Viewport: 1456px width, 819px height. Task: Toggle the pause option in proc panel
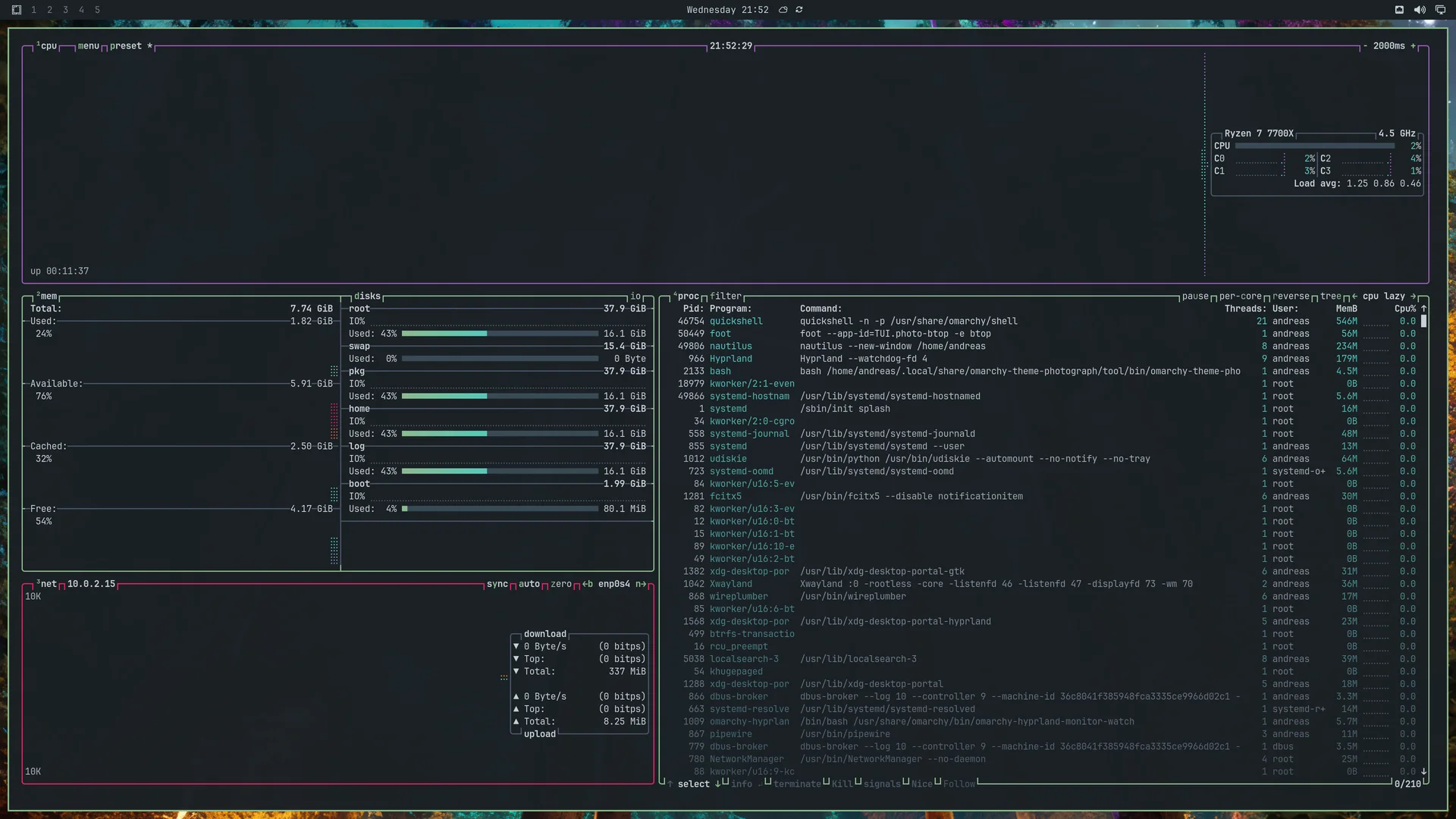[1195, 297]
